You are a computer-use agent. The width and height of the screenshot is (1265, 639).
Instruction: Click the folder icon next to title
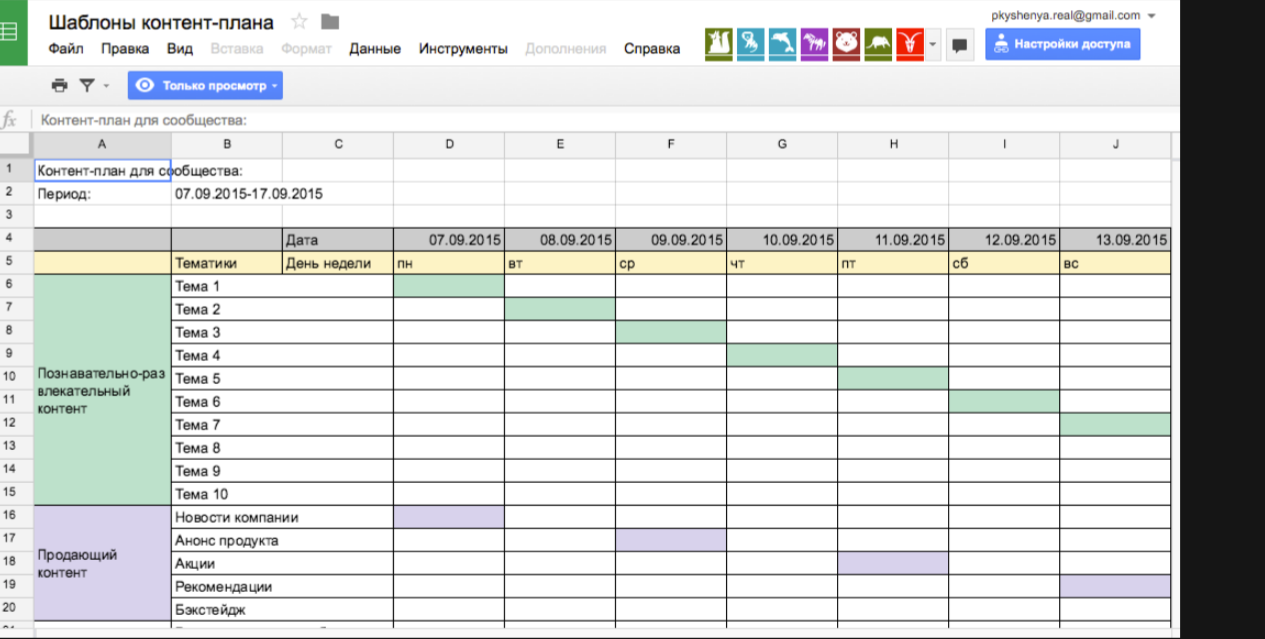tap(330, 22)
